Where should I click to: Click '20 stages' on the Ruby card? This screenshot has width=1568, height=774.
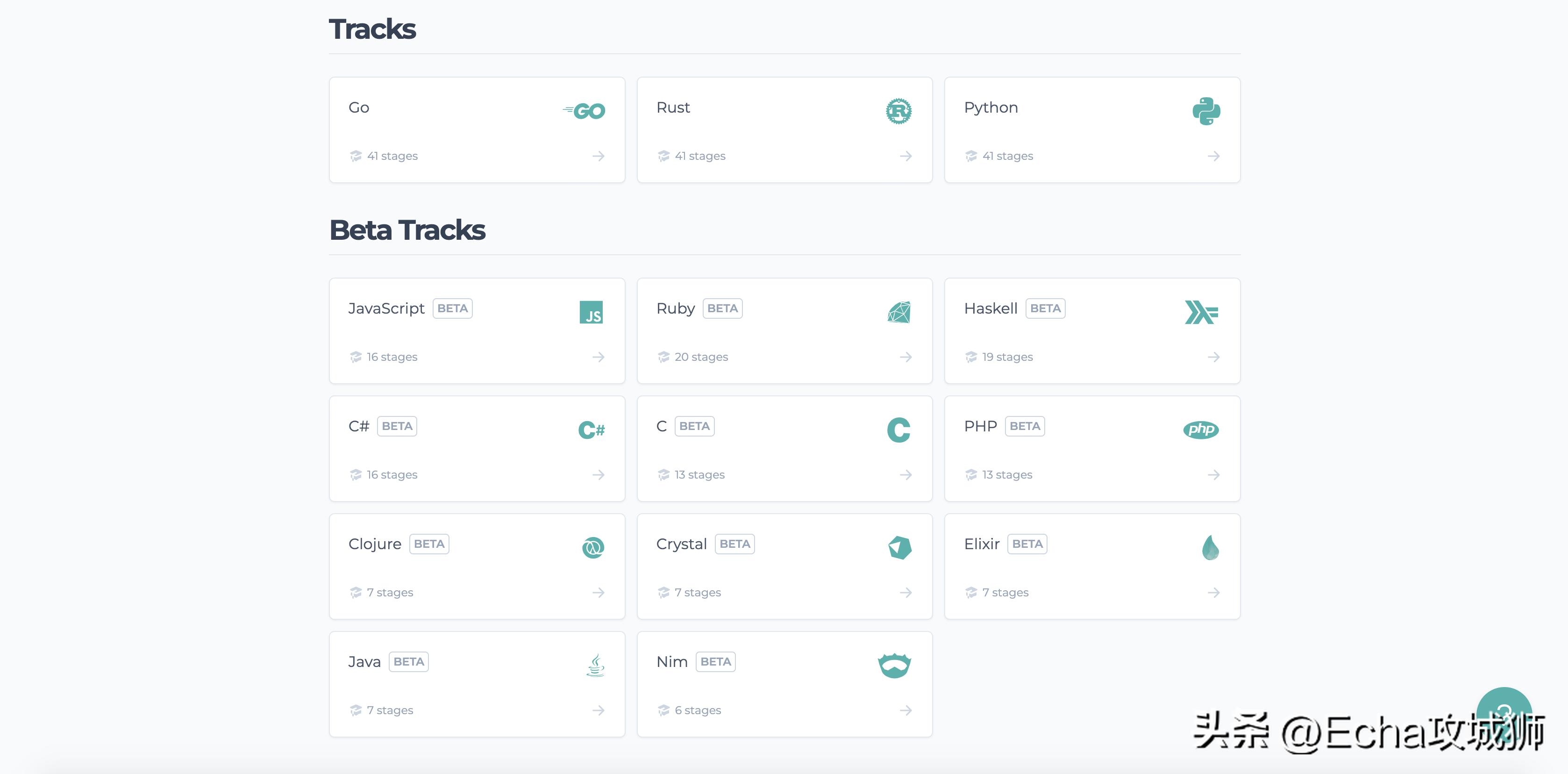[x=701, y=357]
